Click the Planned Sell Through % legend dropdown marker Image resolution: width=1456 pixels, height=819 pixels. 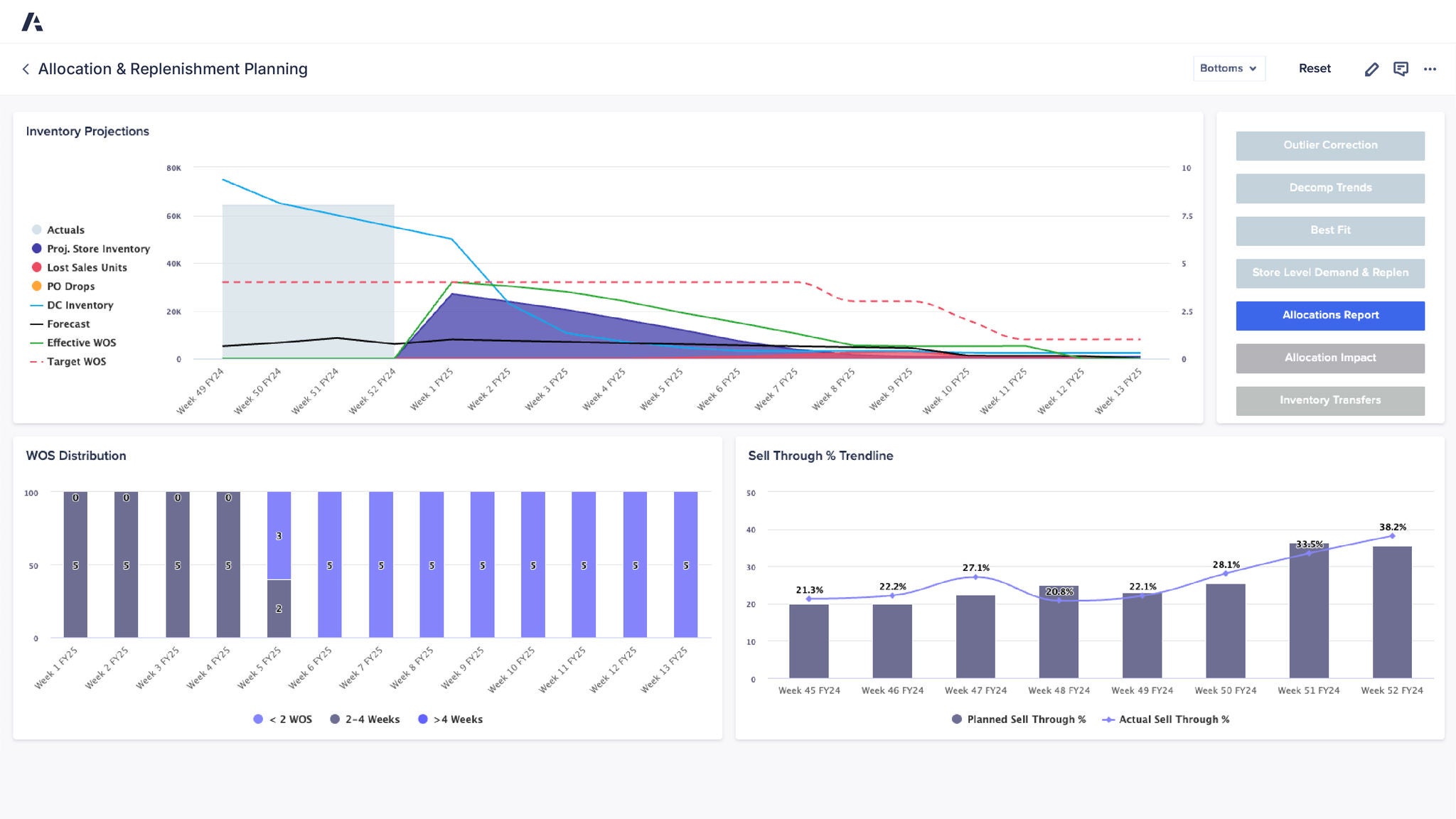click(956, 719)
